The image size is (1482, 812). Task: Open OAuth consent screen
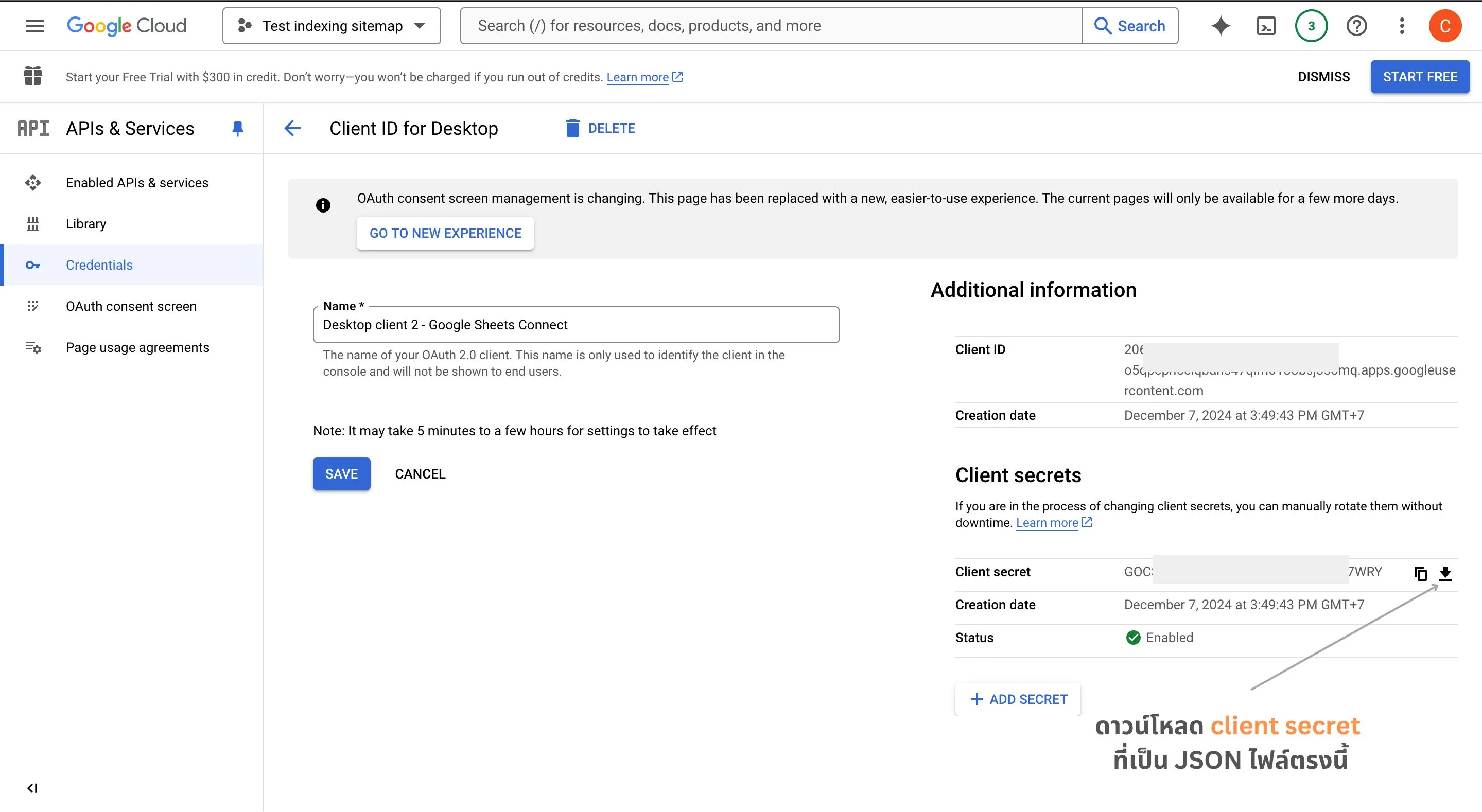[132, 306]
